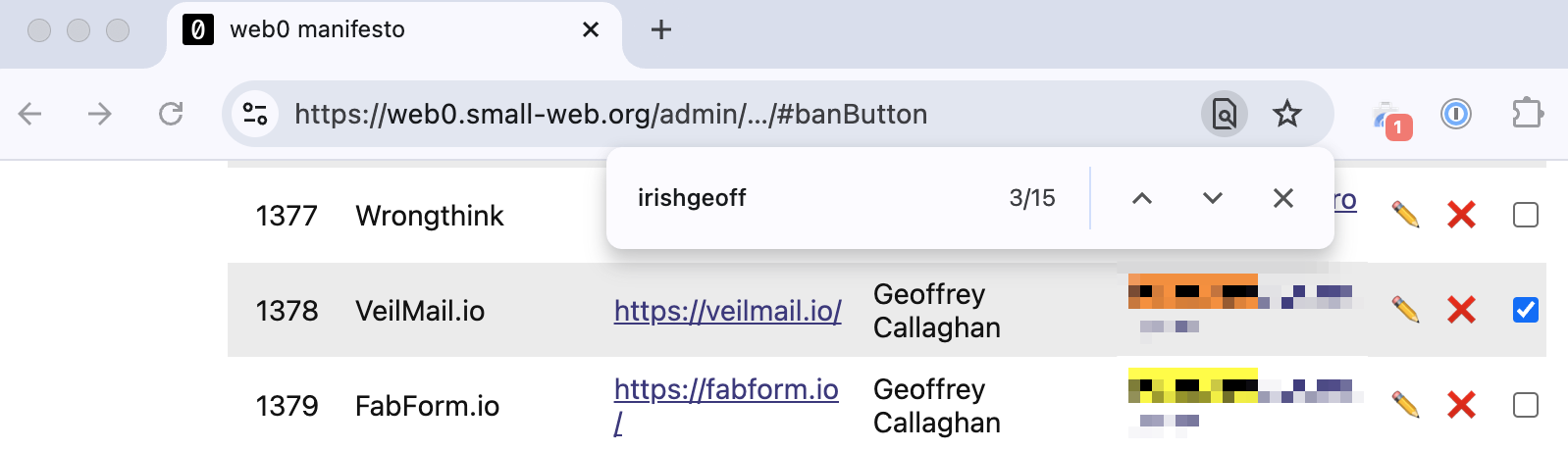Open the 1Password extension icon

(1455, 115)
